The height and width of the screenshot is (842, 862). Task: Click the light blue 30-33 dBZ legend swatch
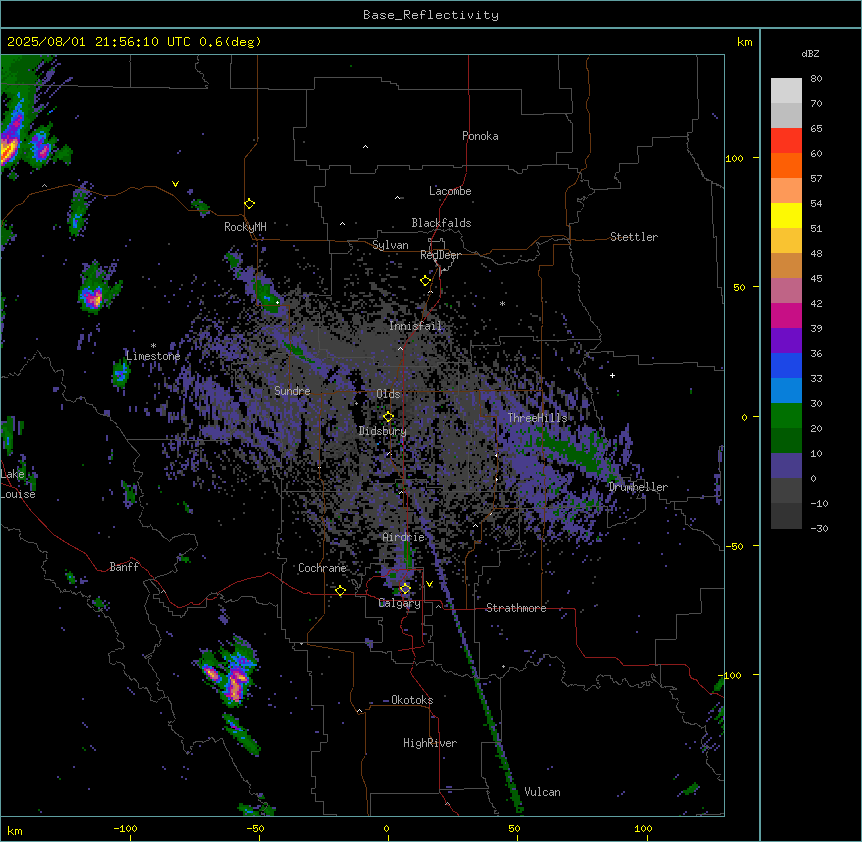point(786,391)
